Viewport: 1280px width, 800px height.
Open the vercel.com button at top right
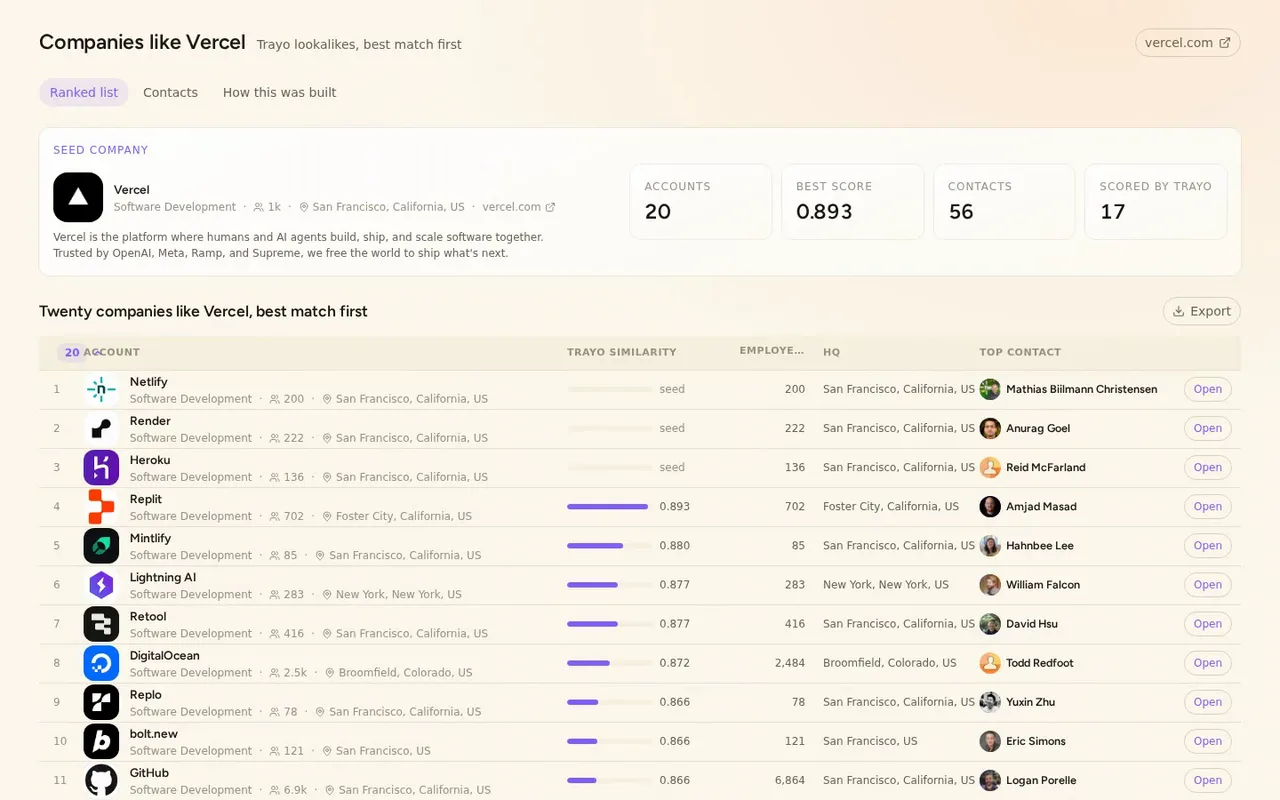(1188, 43)
